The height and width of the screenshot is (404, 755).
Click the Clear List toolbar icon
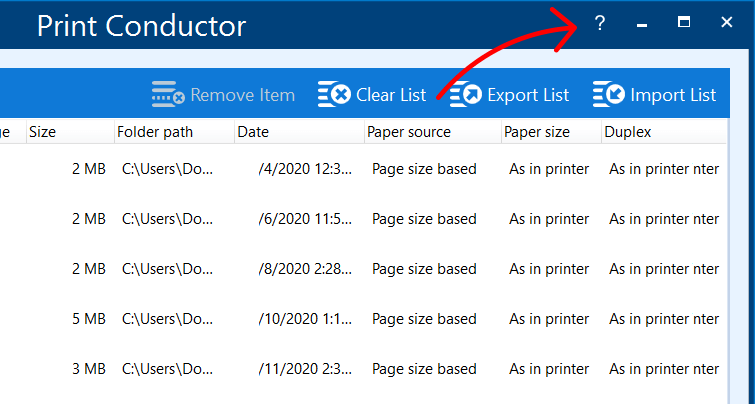[x=335, y=95]
